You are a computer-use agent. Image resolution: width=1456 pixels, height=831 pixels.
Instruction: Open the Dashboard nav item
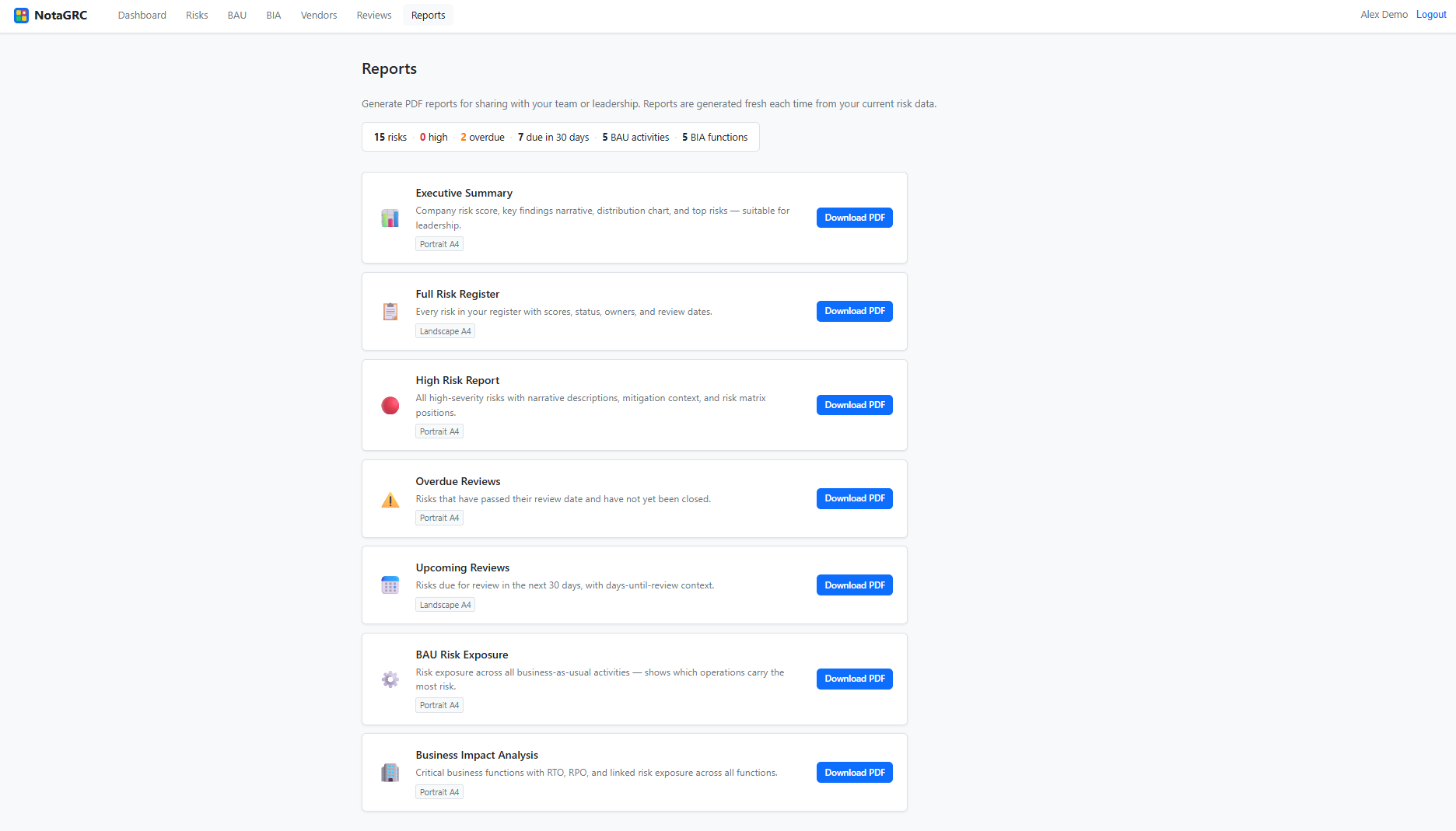(142, 15)
